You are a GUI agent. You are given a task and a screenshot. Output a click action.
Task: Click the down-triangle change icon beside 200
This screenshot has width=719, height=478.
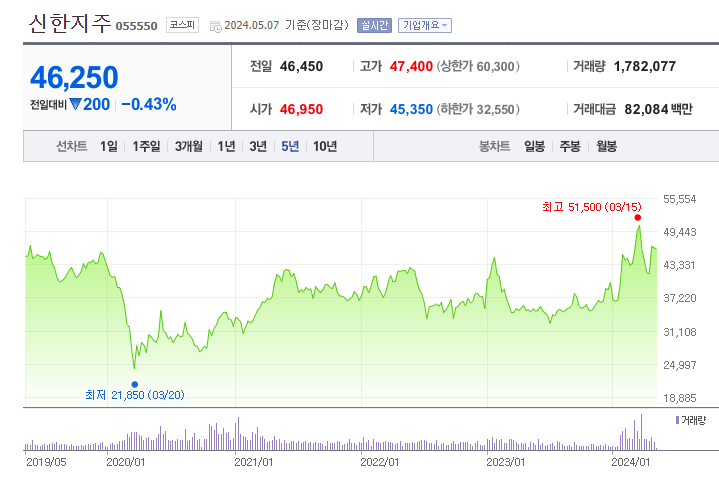(75, 104)
